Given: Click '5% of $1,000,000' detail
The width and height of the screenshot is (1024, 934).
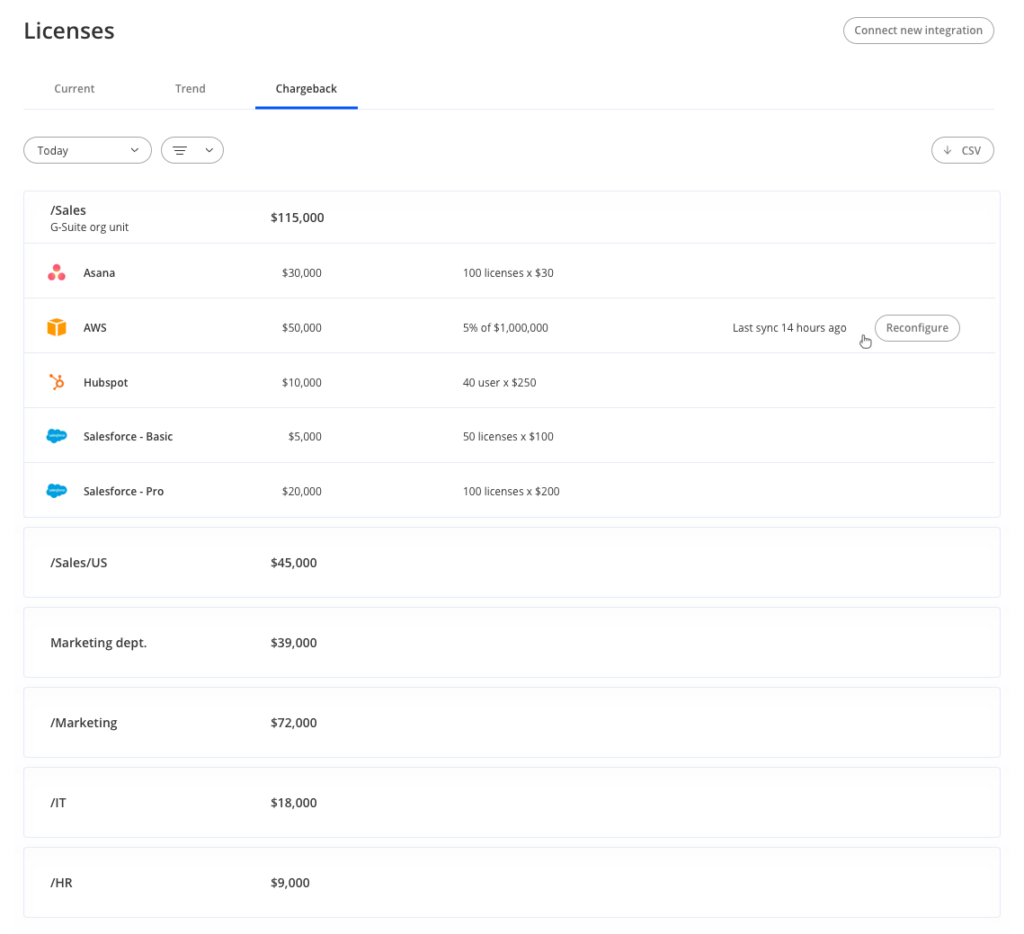Looking at the screenshot, I should coord(505,328).
